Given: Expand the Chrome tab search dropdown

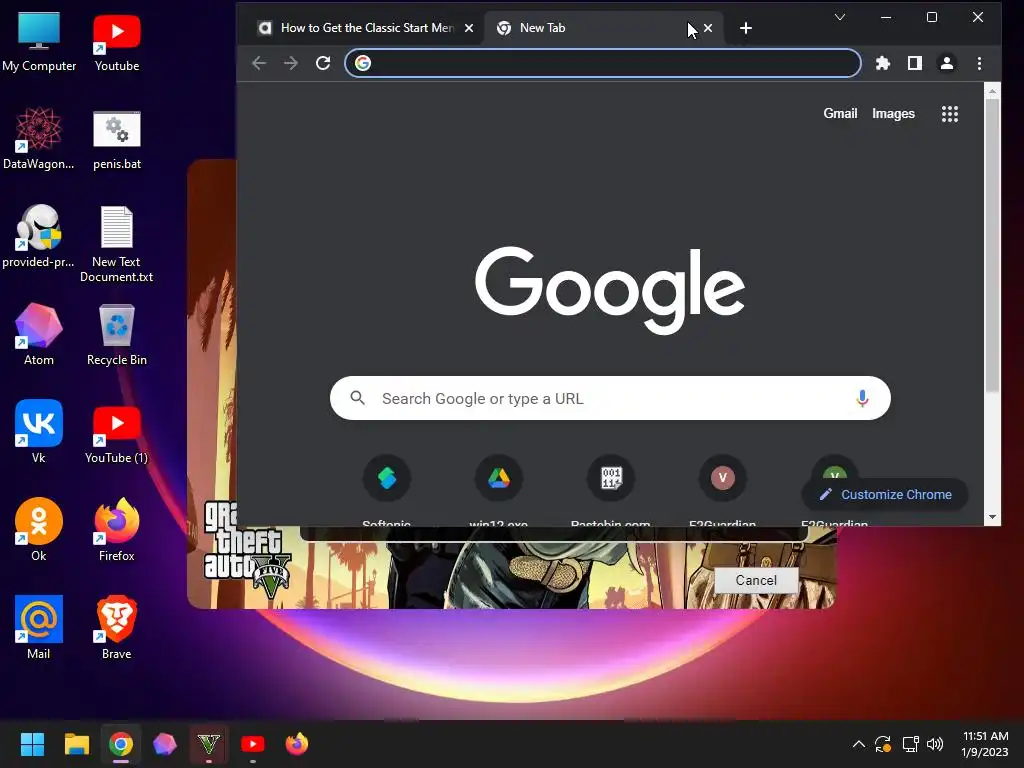Looking at the screenshot, I should (840, 18).
